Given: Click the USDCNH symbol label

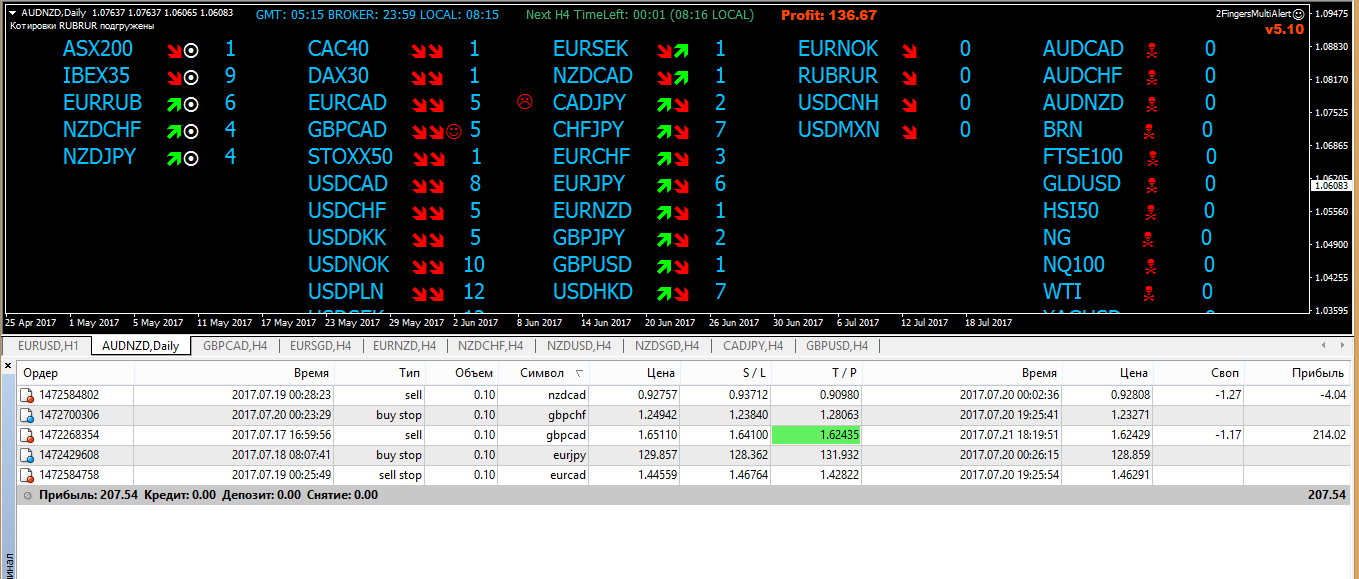Looking at the screenshot, I should click(838, 103).
